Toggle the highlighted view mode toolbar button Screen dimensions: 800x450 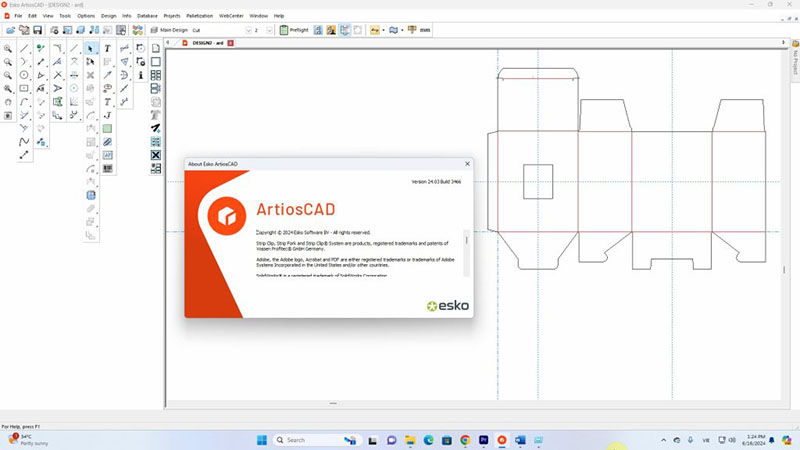345,30
